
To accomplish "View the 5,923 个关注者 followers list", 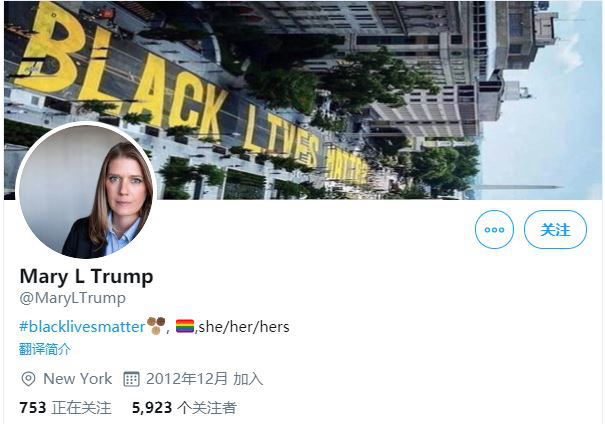I will click(x=184, y=408).
